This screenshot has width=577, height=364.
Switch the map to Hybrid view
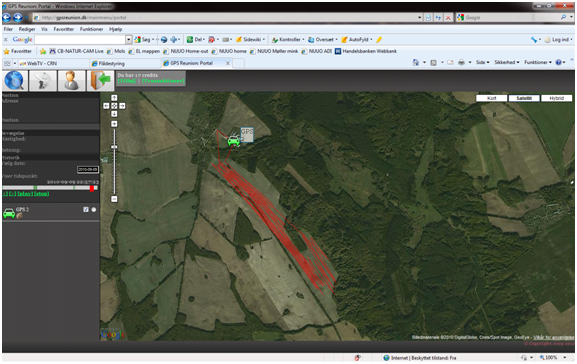tap(556, 98)
